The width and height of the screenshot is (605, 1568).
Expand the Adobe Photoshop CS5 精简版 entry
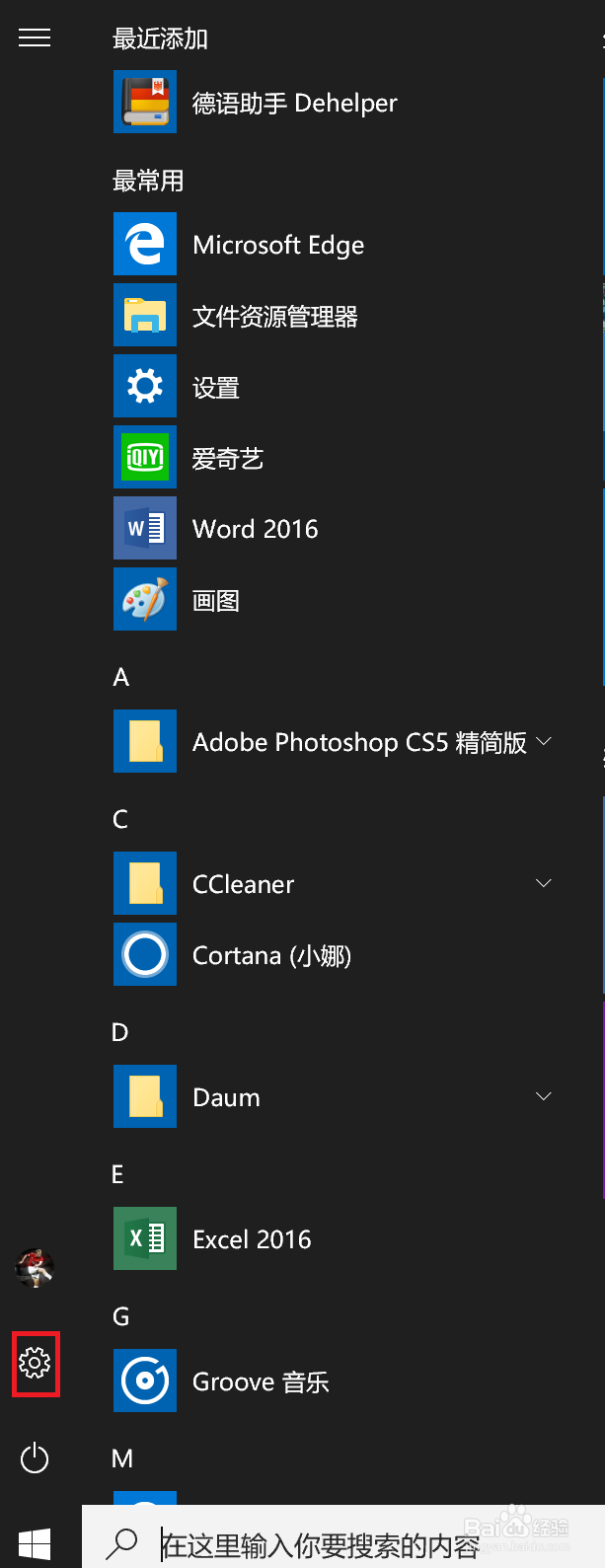point(544,741)
